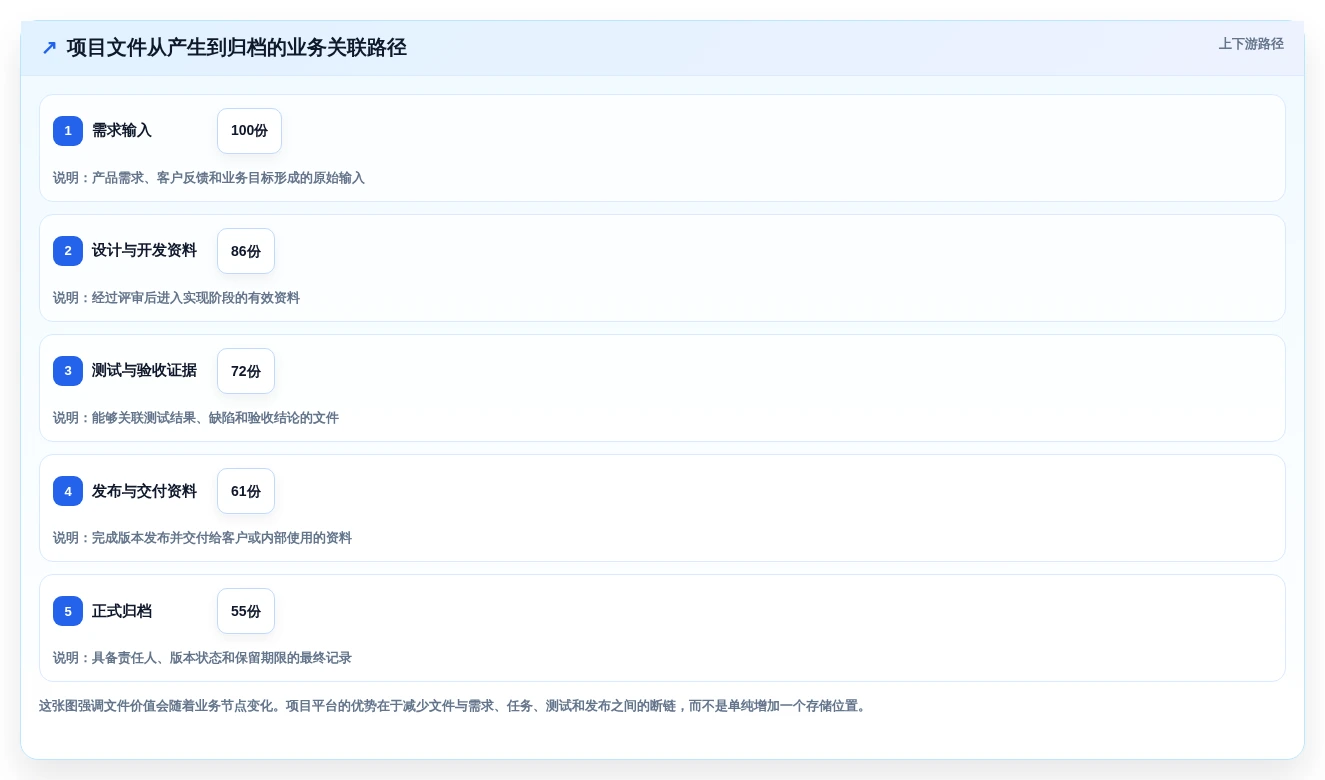This screenshot has width=1325, height=780.
Task: Click the step 4 number badge
Action: [68, 491]
